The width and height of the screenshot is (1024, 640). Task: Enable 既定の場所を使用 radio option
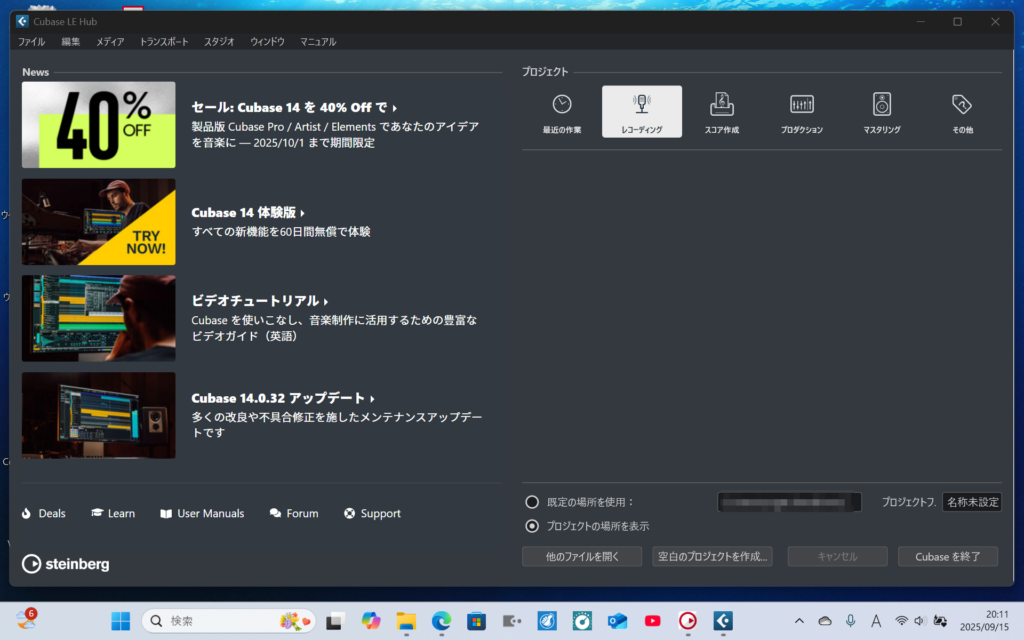click(x=532, y=502)
